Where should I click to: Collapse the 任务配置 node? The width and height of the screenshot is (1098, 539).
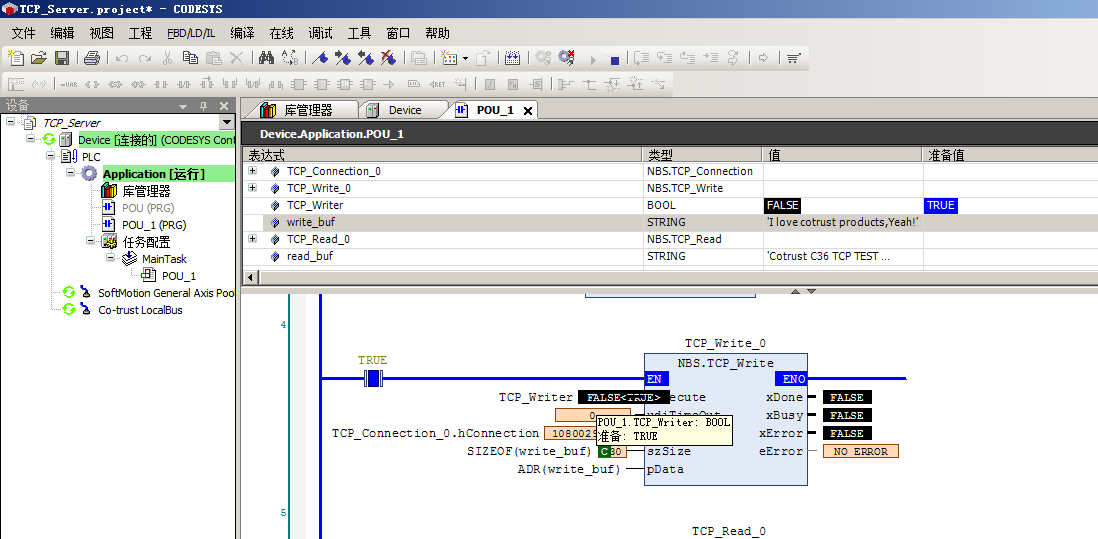91,241
